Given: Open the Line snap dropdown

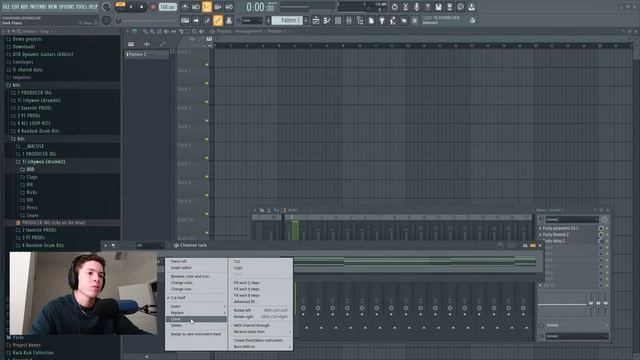Looking at the screenshot, I should point(251,20).
